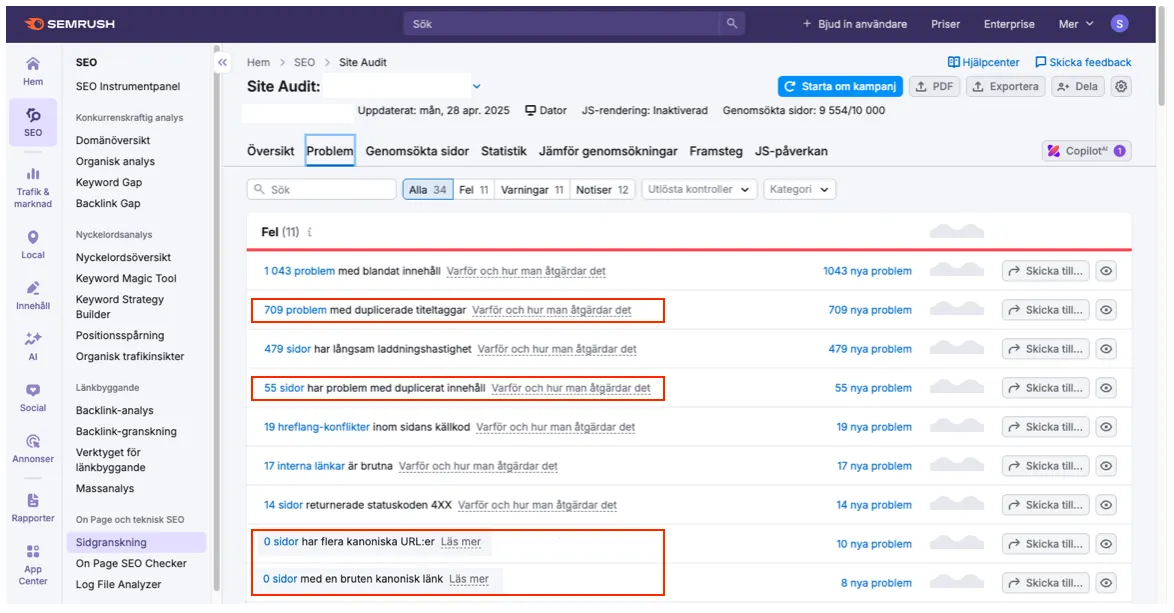Open Social in left rail

tap(33, 397)
